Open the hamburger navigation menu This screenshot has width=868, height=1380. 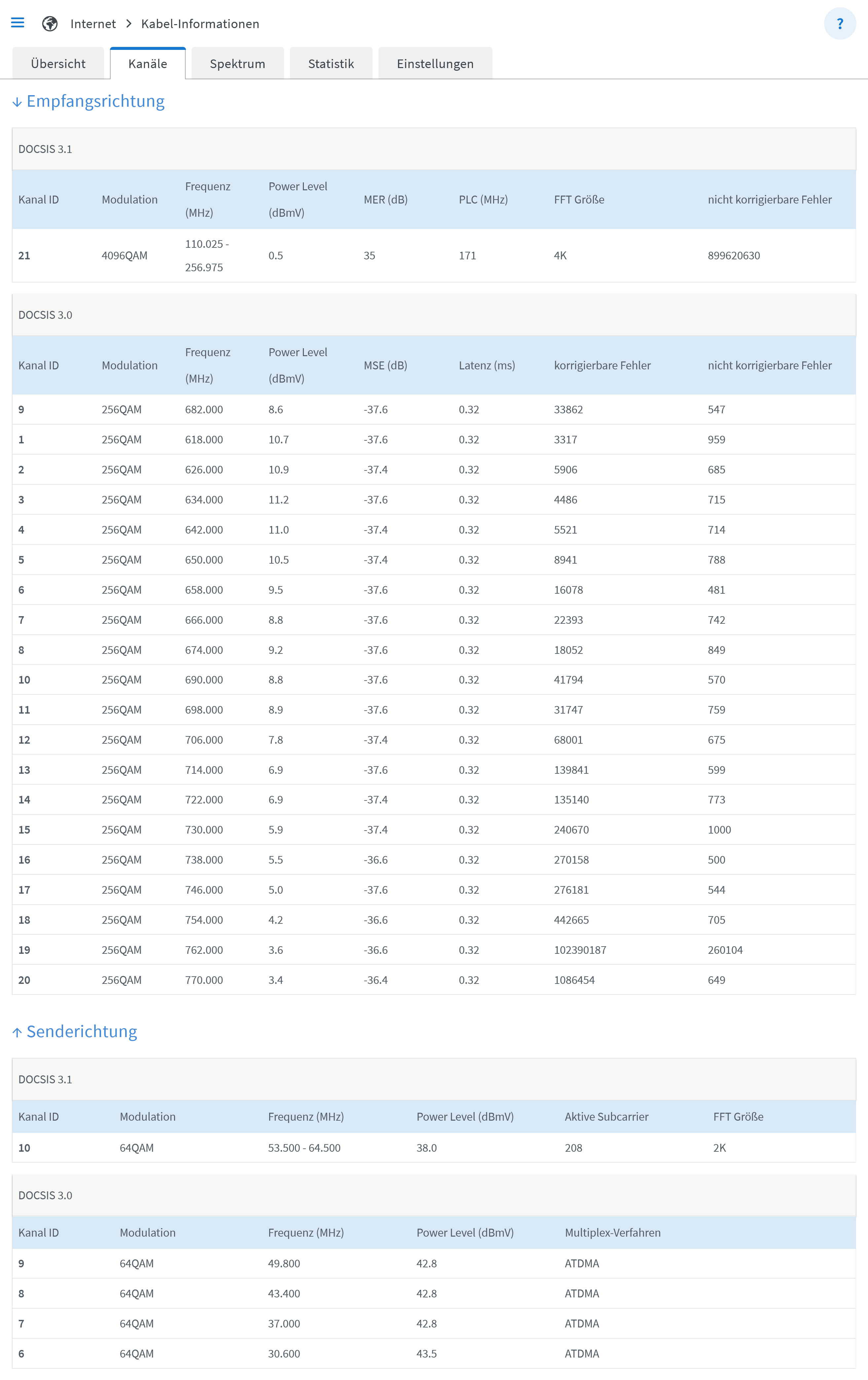tap(18, 23)
